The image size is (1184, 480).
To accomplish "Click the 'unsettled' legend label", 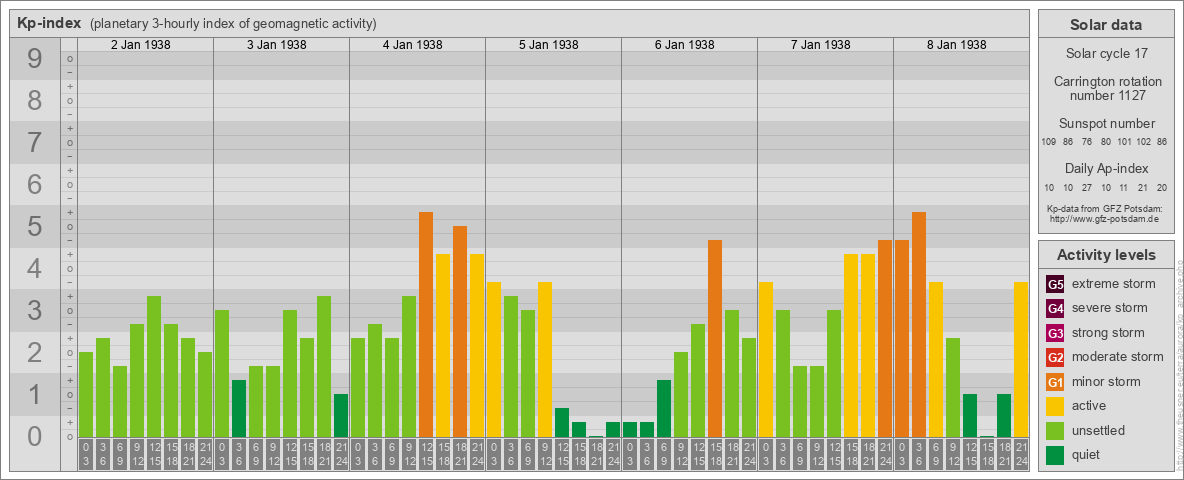I will [1099, 430].
